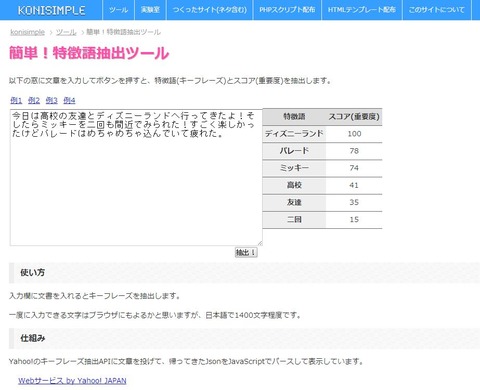Click the 特徴語 column header

click(294, 117)
